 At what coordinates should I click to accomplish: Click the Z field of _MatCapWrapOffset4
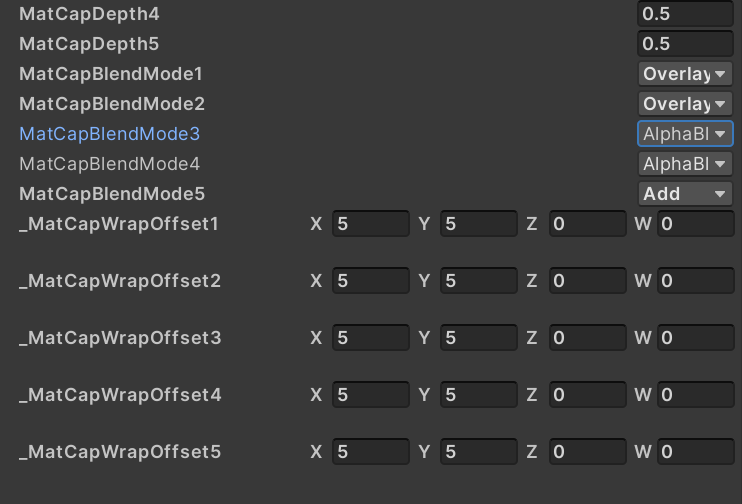point(587,395)
